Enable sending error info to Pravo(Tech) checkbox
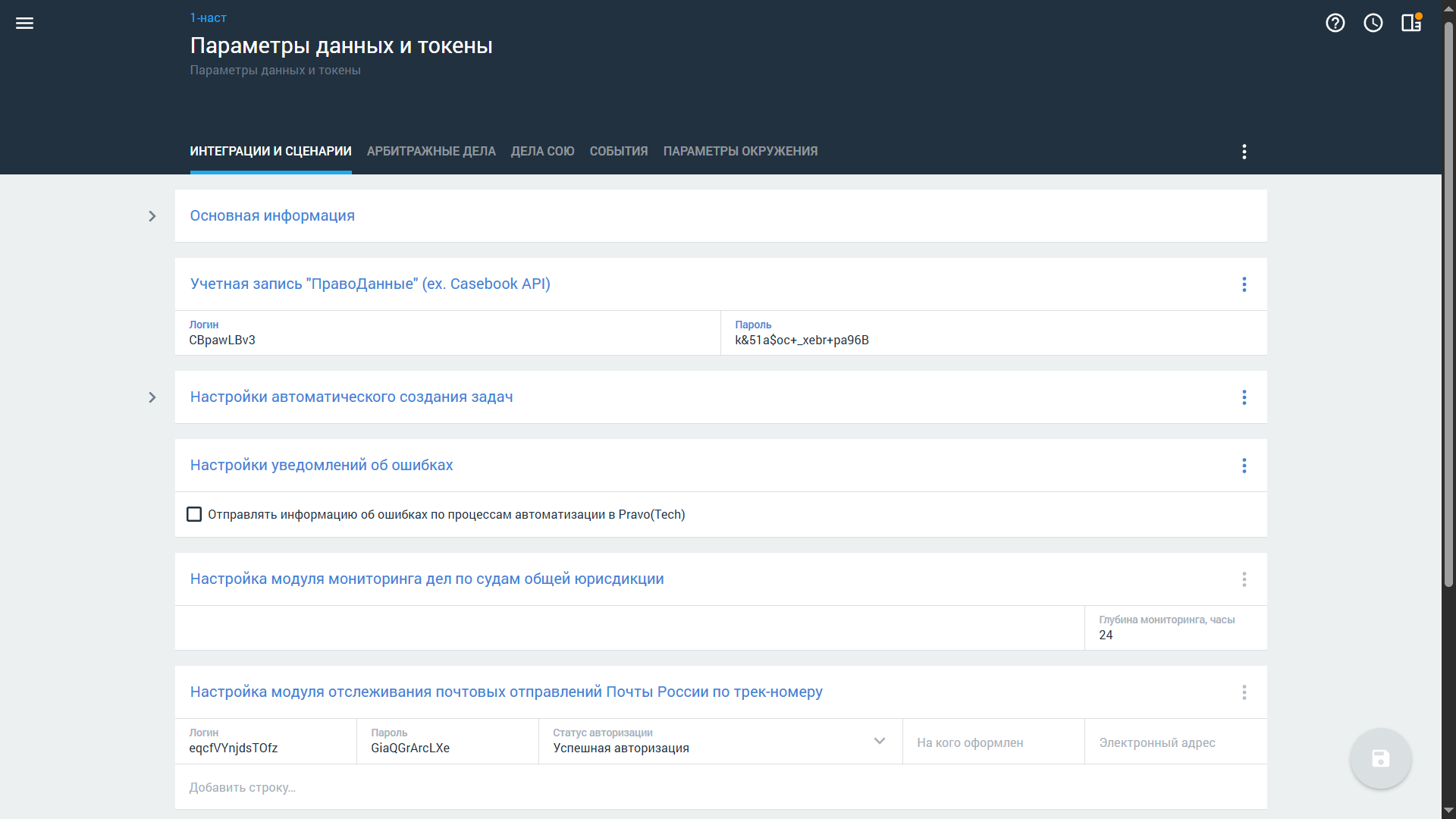 (x=194, y=514)
